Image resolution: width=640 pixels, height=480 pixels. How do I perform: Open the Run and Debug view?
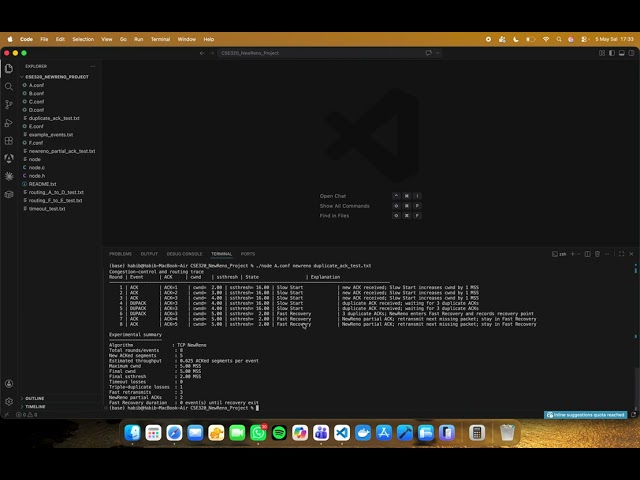click(9, 122)
